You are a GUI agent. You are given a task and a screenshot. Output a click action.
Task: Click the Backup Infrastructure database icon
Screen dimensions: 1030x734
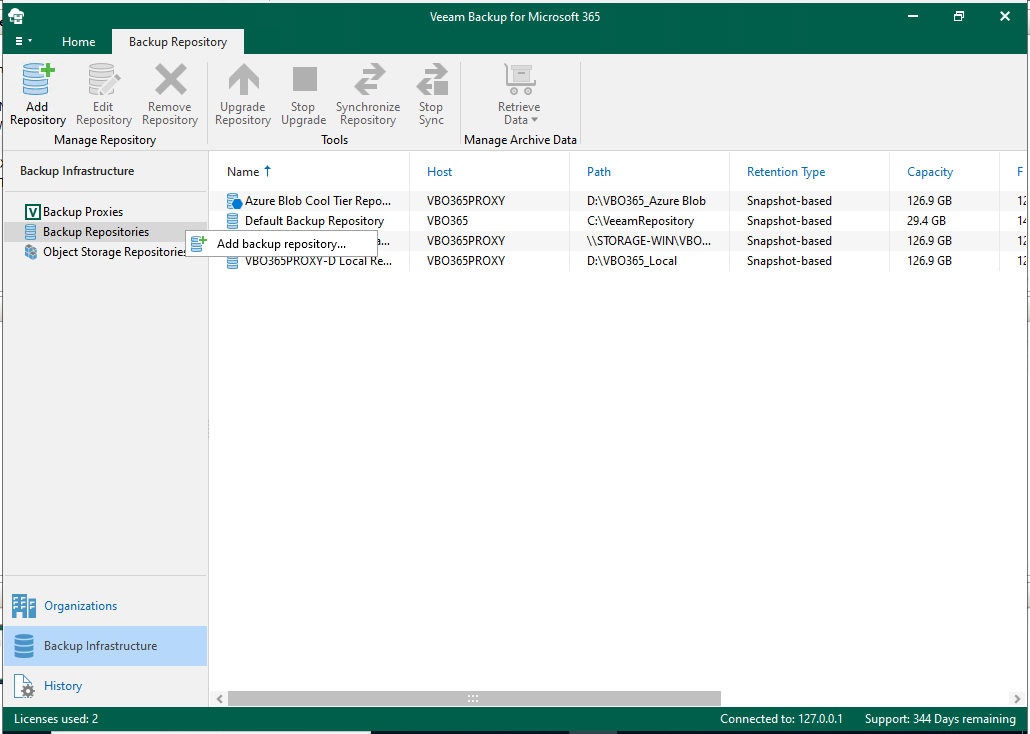(x=24, y=646)
